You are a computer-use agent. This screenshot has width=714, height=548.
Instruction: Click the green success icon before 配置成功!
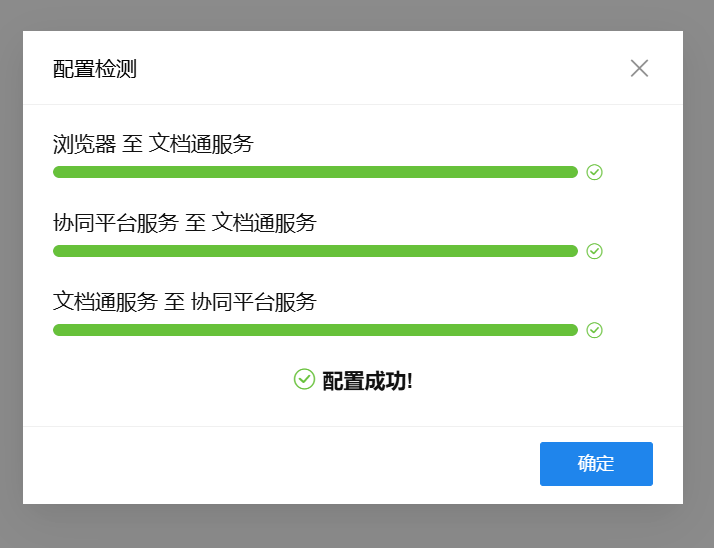(x=304, y=379)
